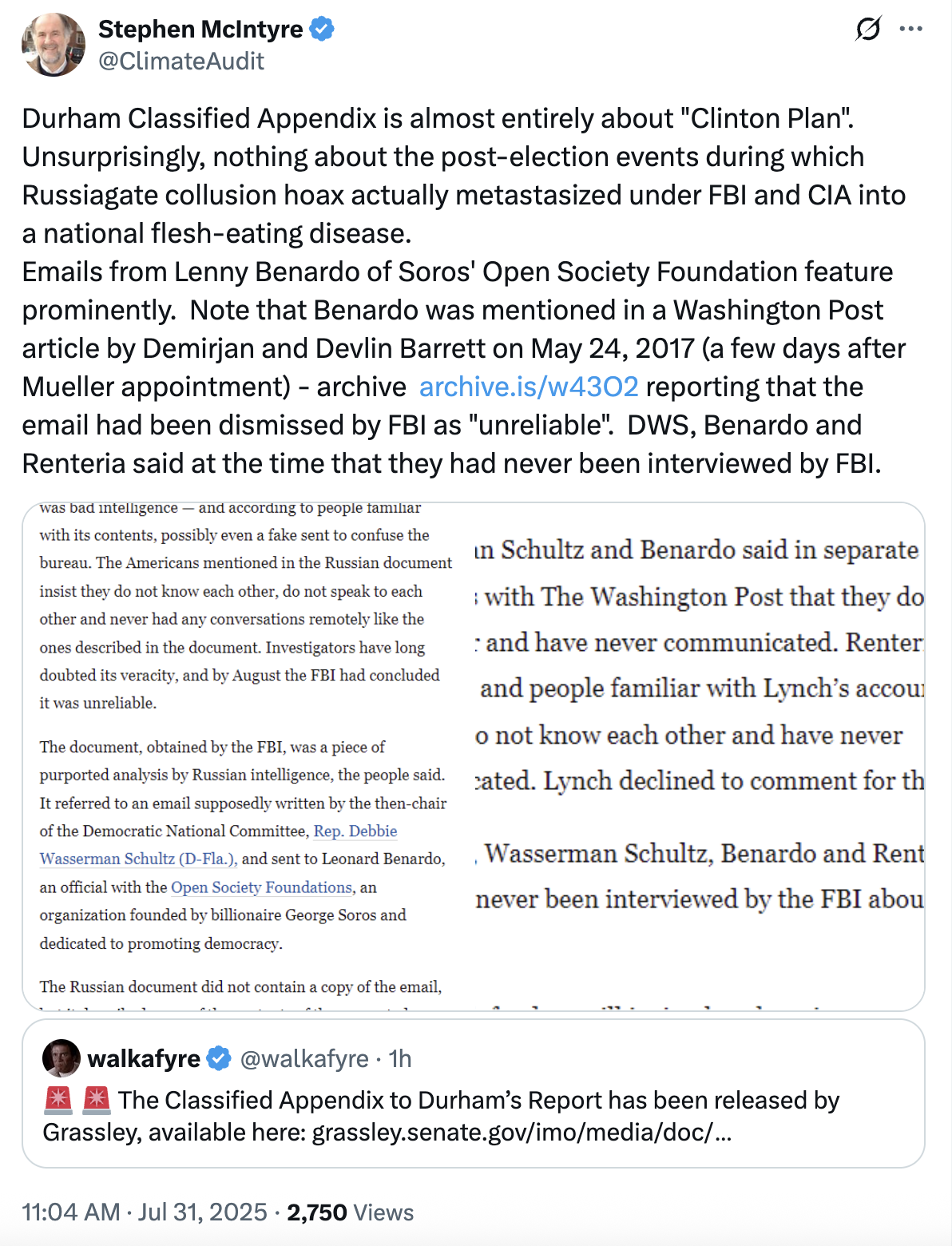Click walkafyre's avatar in quoted post
The height and width of the screenshot is (1246, 952).
coord(61,1058)
